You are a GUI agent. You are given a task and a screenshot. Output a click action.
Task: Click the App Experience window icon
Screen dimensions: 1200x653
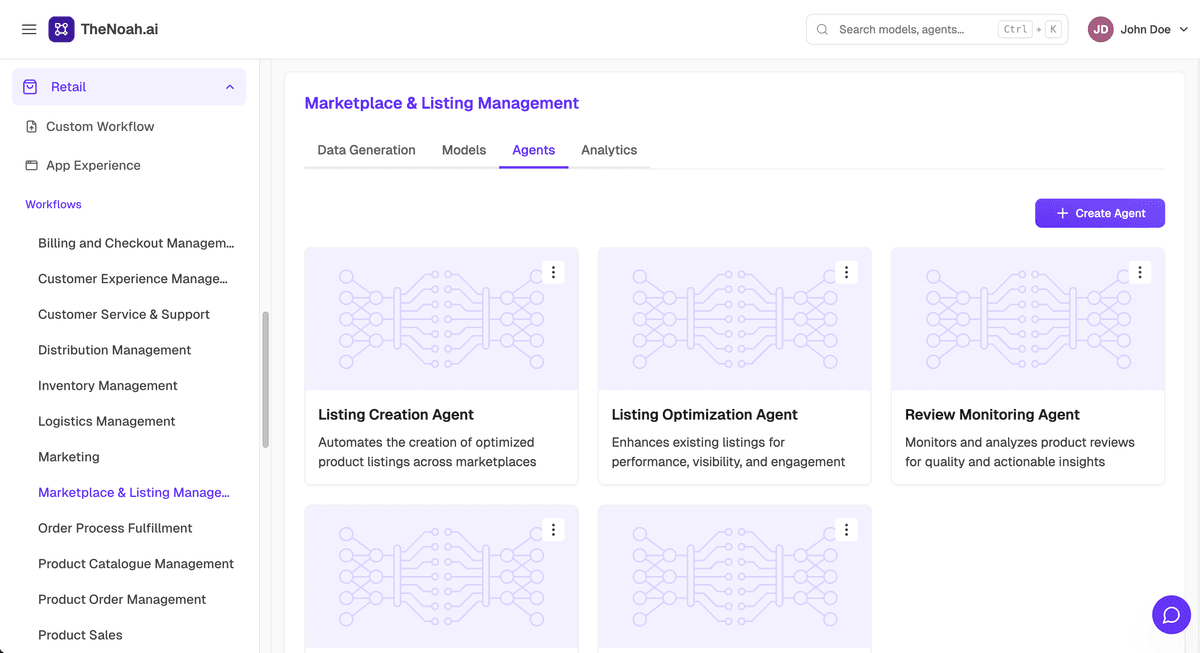pyautogui.click(x=31, y=166)
